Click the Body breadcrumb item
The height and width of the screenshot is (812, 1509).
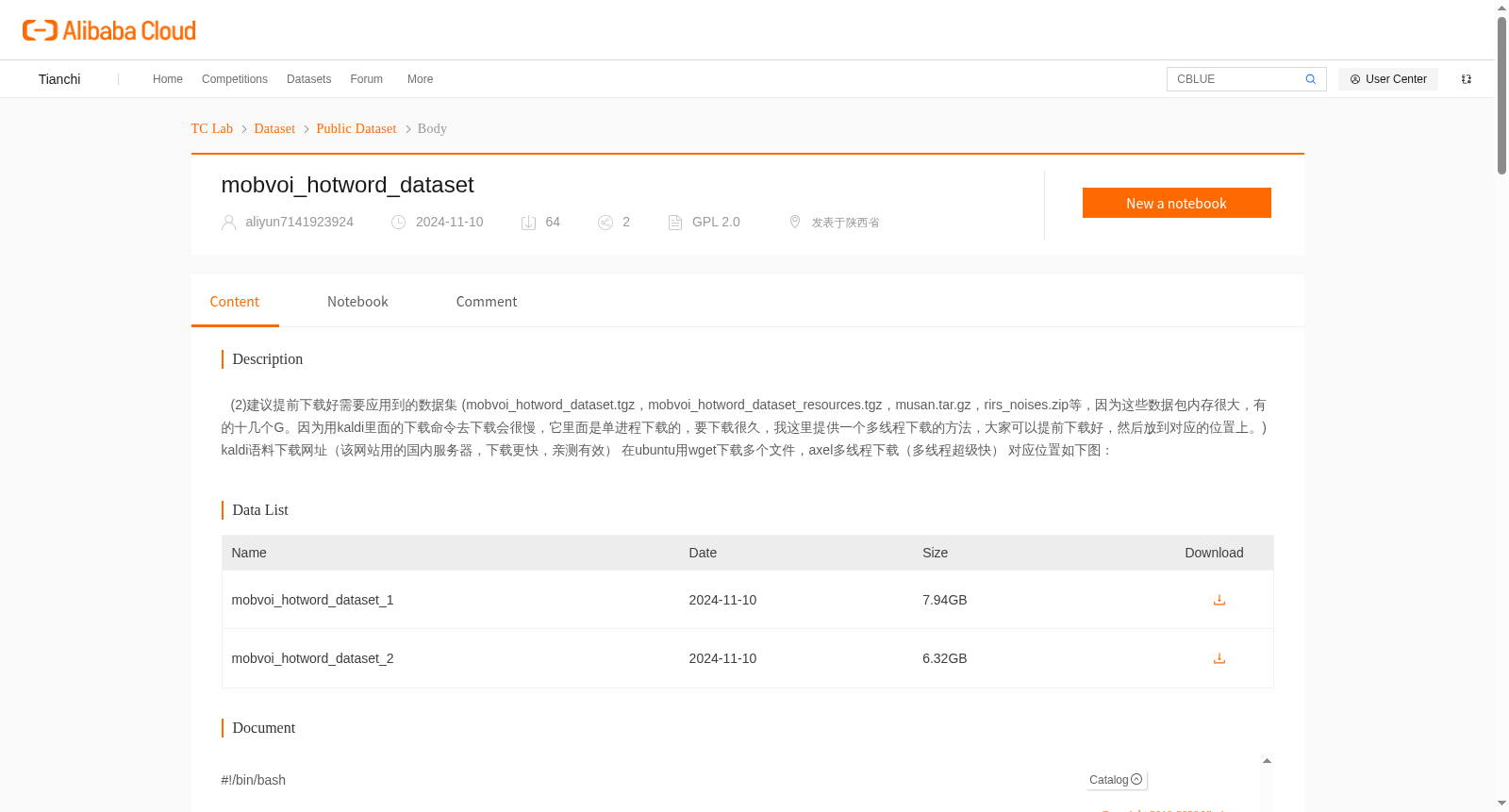(x=432, y=128)
